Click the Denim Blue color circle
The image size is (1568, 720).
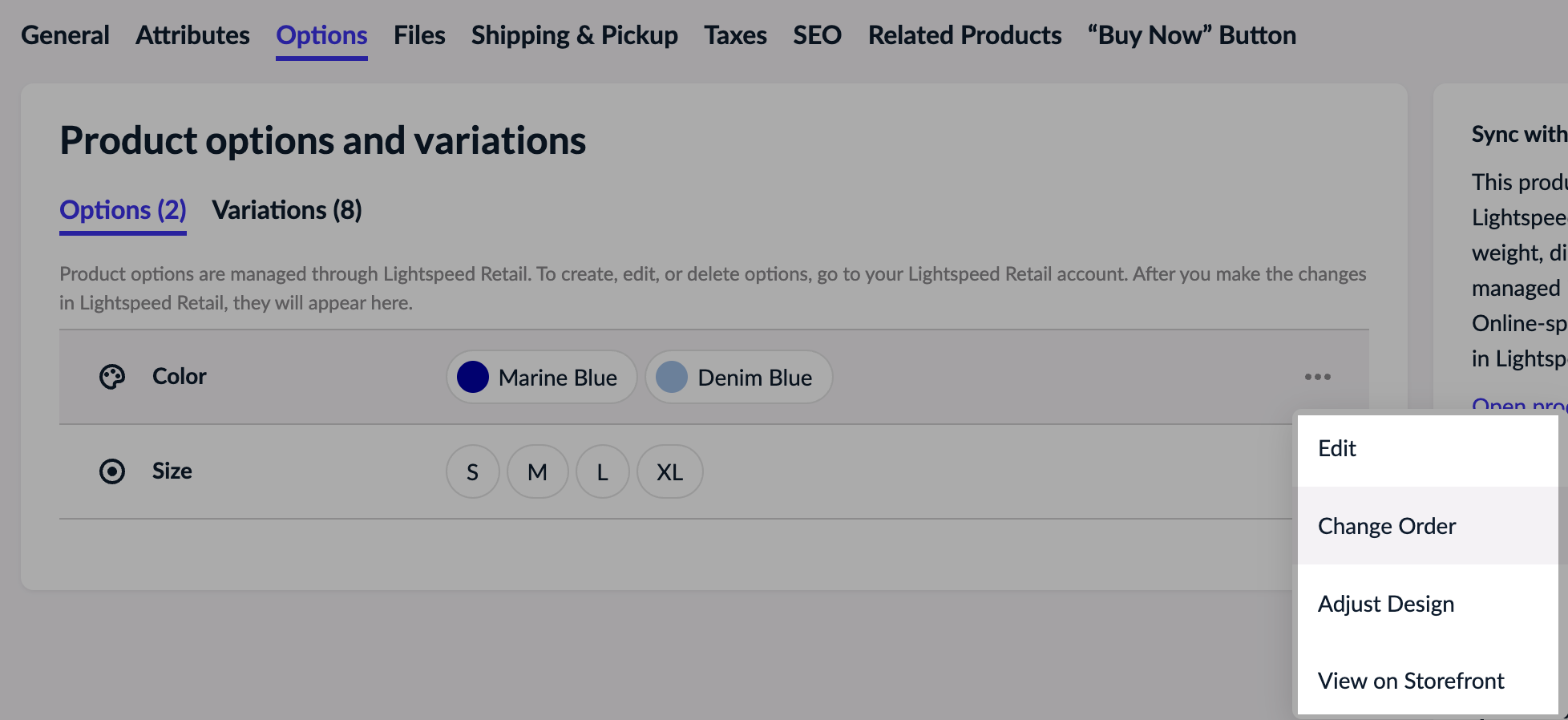(672, 377)
